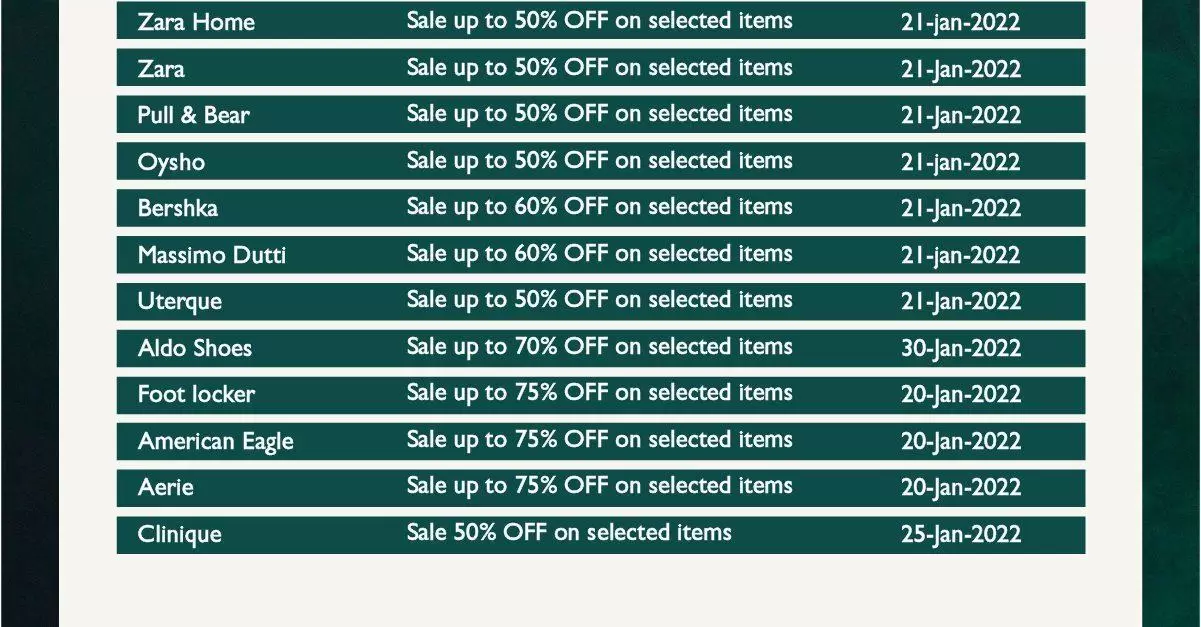
Task: Click the 21-Jan-2022 date for Uterque
Action: coord(961,301)
